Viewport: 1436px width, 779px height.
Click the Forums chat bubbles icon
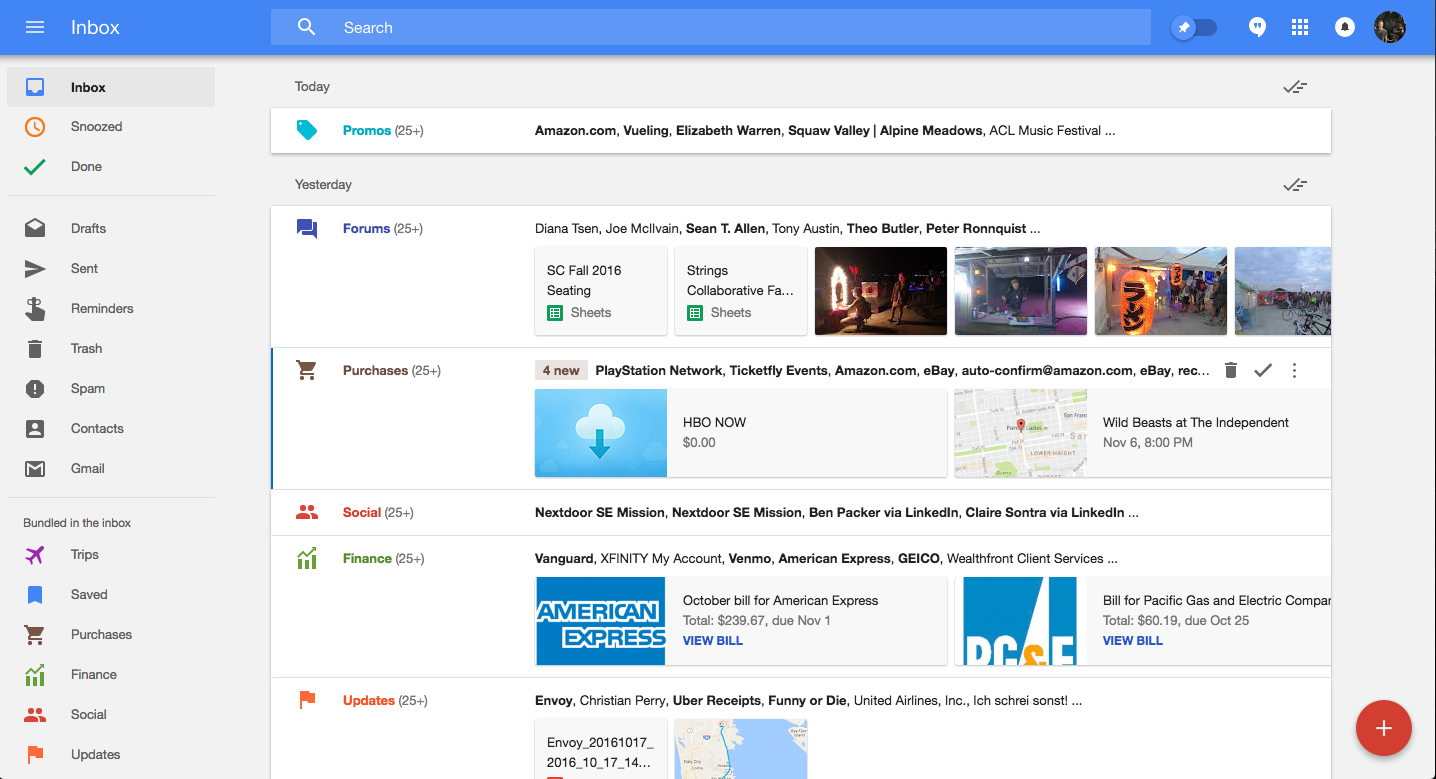pyautogui.click(x=307, y=229)
